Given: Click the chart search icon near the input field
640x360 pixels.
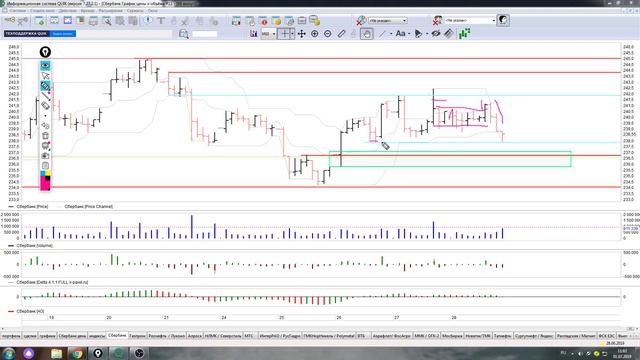Looking at the screenshot, I should coord(184,34).
